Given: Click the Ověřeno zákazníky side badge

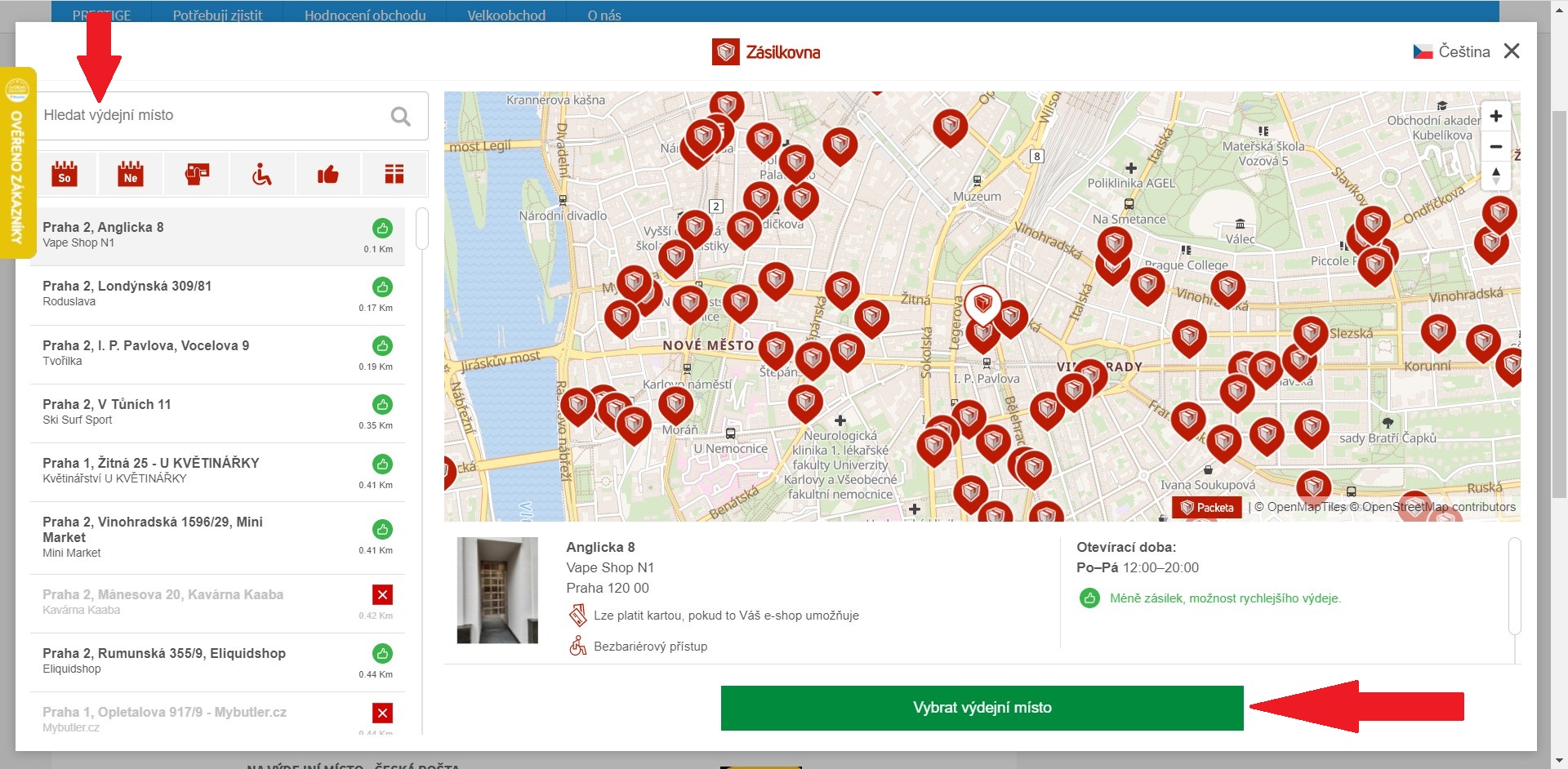Looking at the screenshot, I should click(18, 163).
